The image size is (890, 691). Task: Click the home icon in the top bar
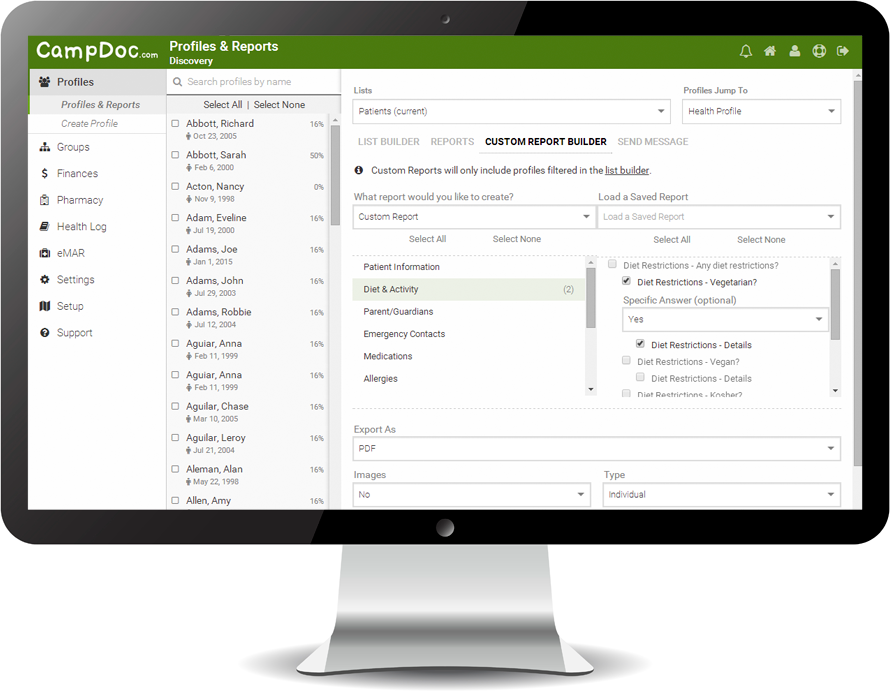pyautogui.click(x=770, y=48)
